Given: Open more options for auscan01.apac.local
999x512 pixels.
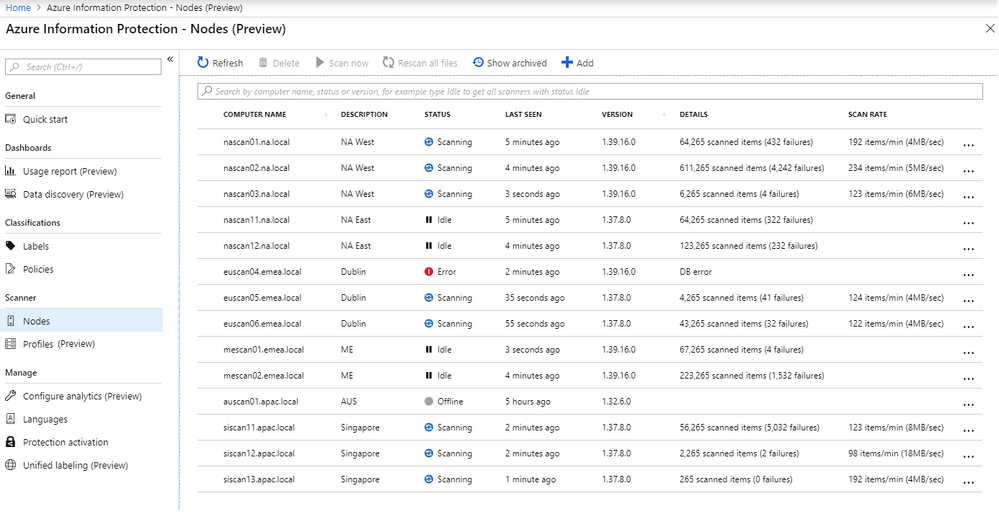Looking at the screenshot, I should (968, 405).
